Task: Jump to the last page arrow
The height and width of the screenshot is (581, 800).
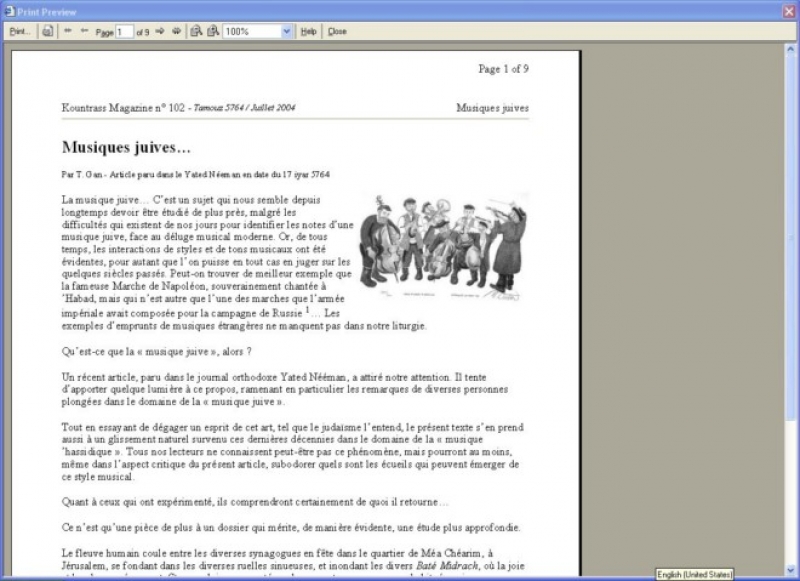Action: pos(177,31)
